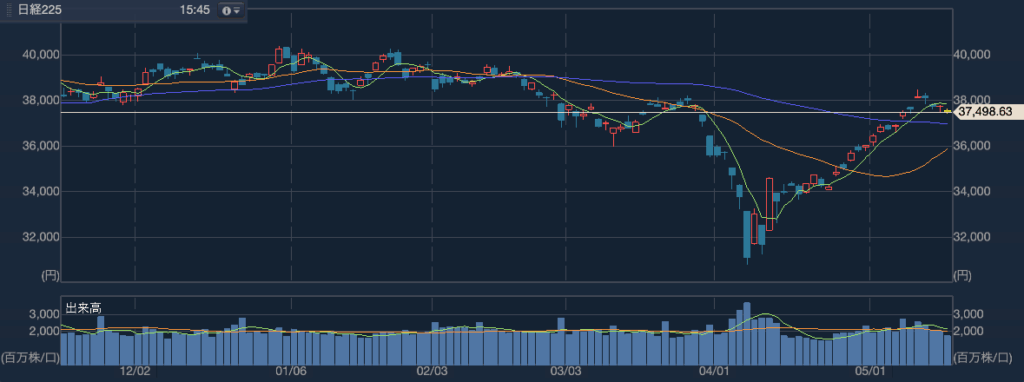The width and height of the screenshot is (1024, 382).
Task: Click the left (円) unit label
Action: (50, 276)
